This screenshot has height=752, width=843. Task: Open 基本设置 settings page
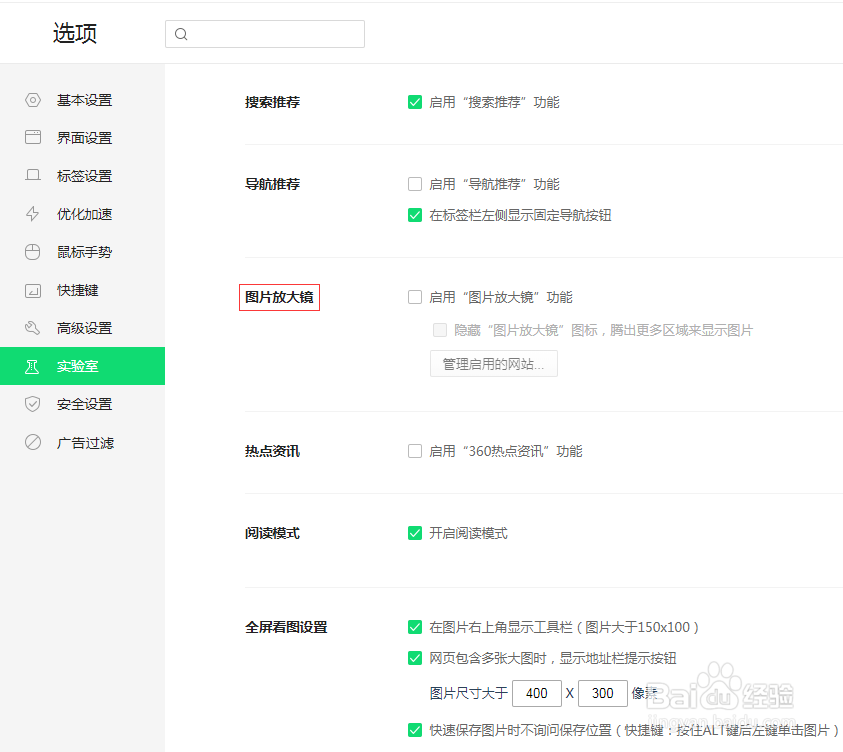pos(82,100)
